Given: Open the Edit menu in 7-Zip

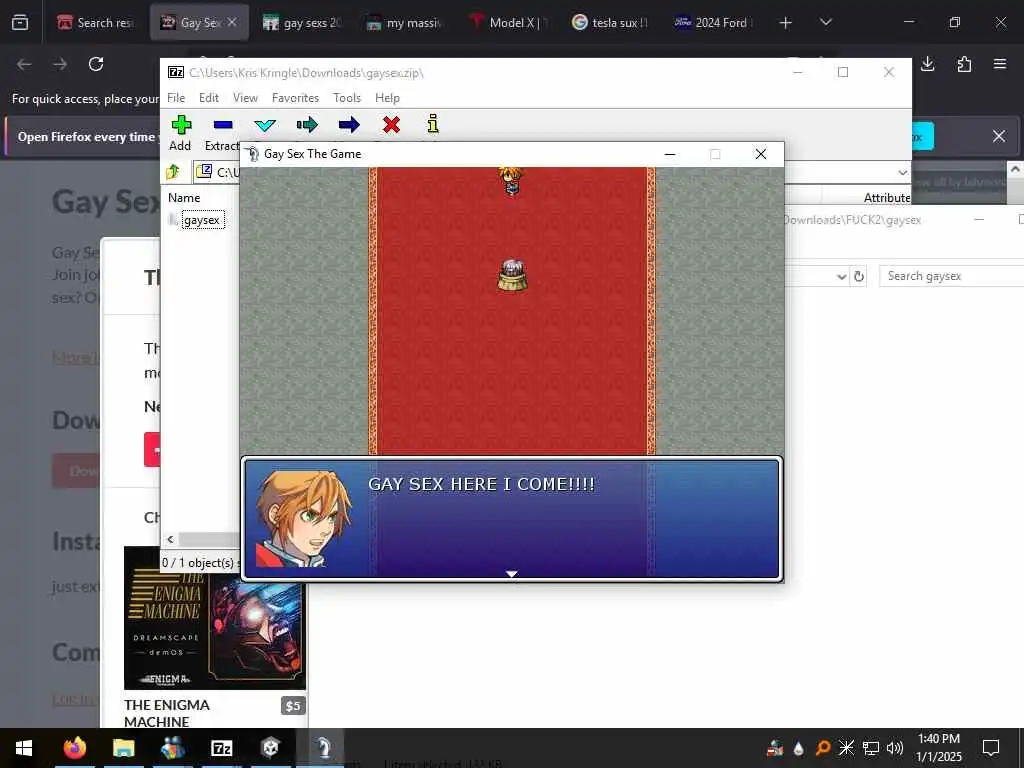Looking at the screenshot, I should pyautogui.click(x=209, y=98).
